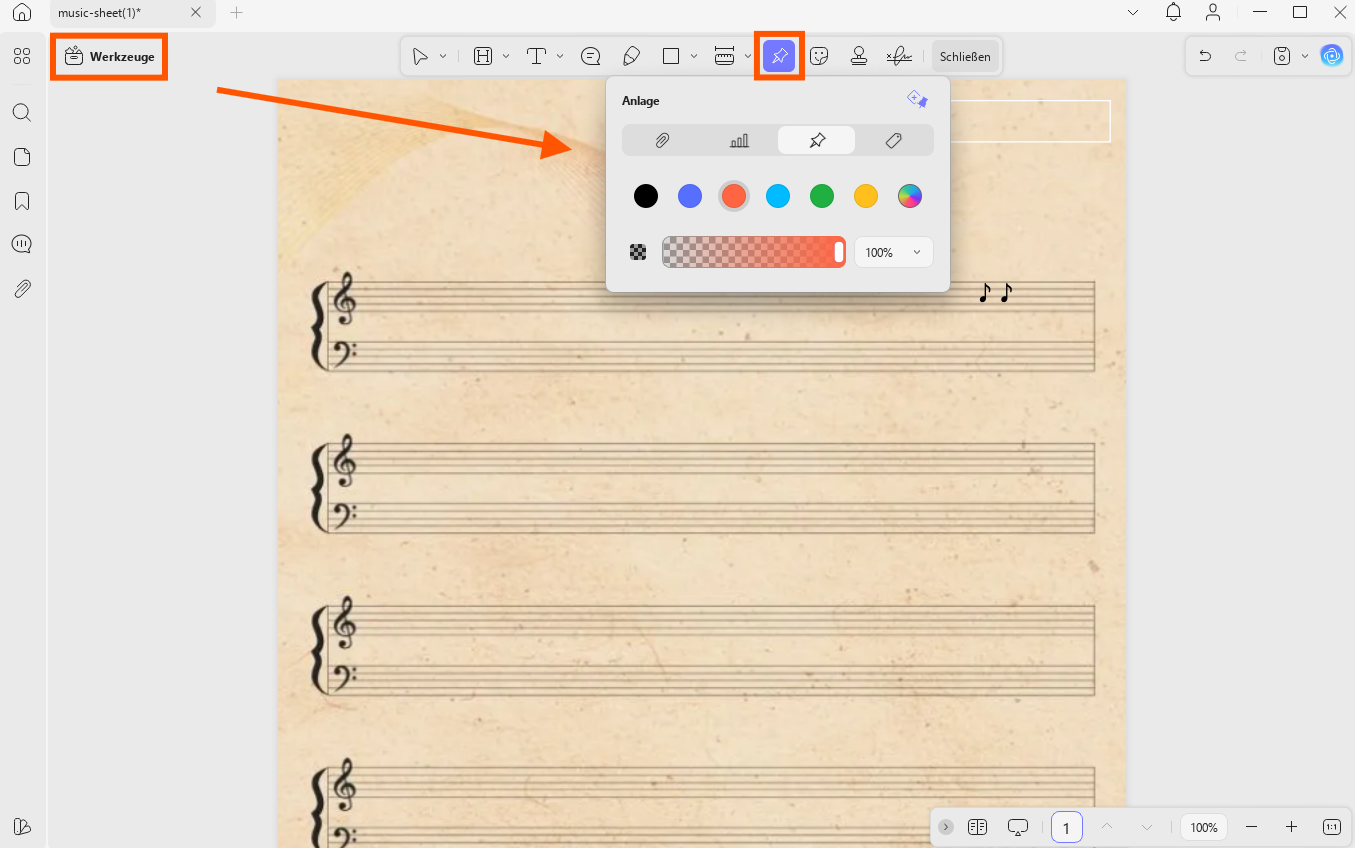The image size is (1355, 848).
Task: Select the rectangle shape tool
Action: 671,57
